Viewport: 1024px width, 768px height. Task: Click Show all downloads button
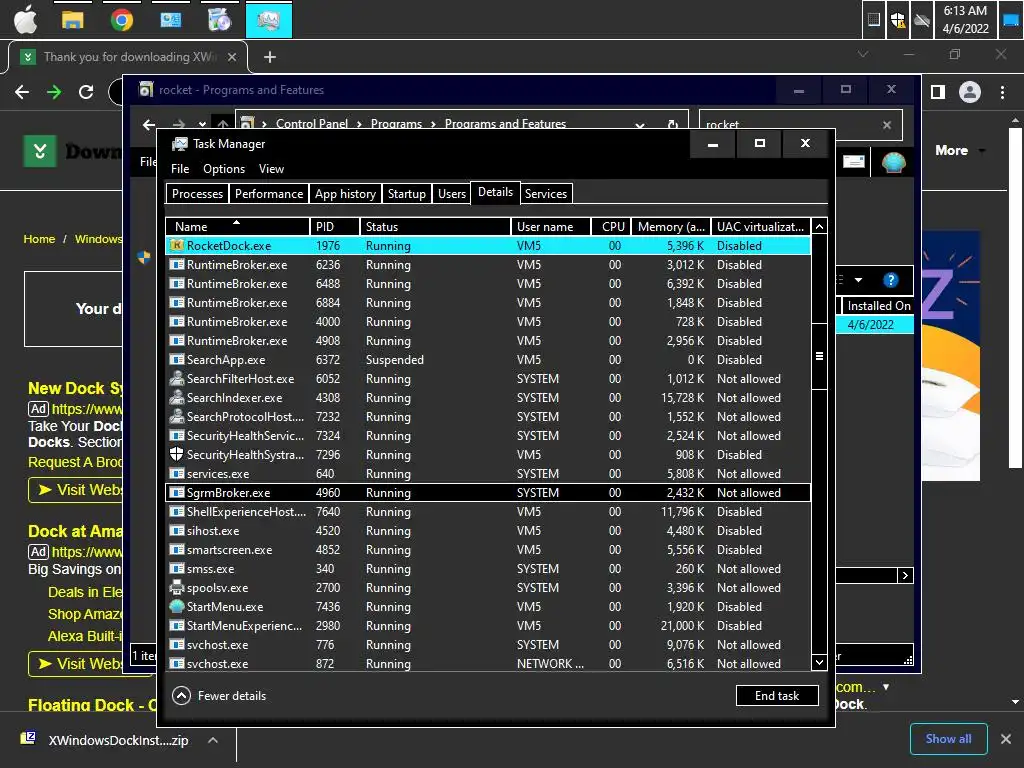948,739
